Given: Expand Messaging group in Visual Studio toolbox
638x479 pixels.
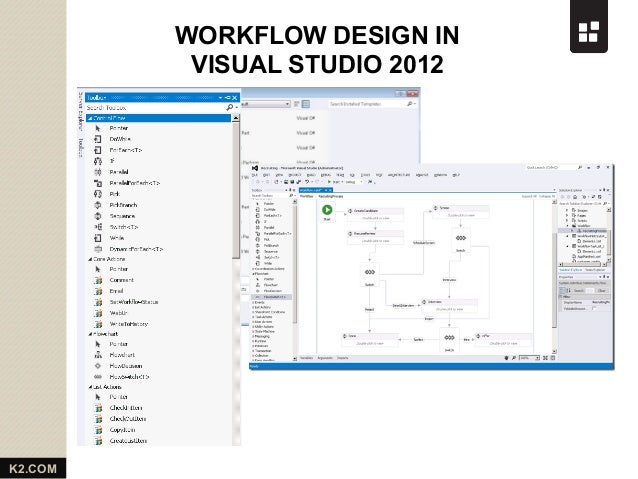Looking at the screenshot, I should click(x=253, y=337).
